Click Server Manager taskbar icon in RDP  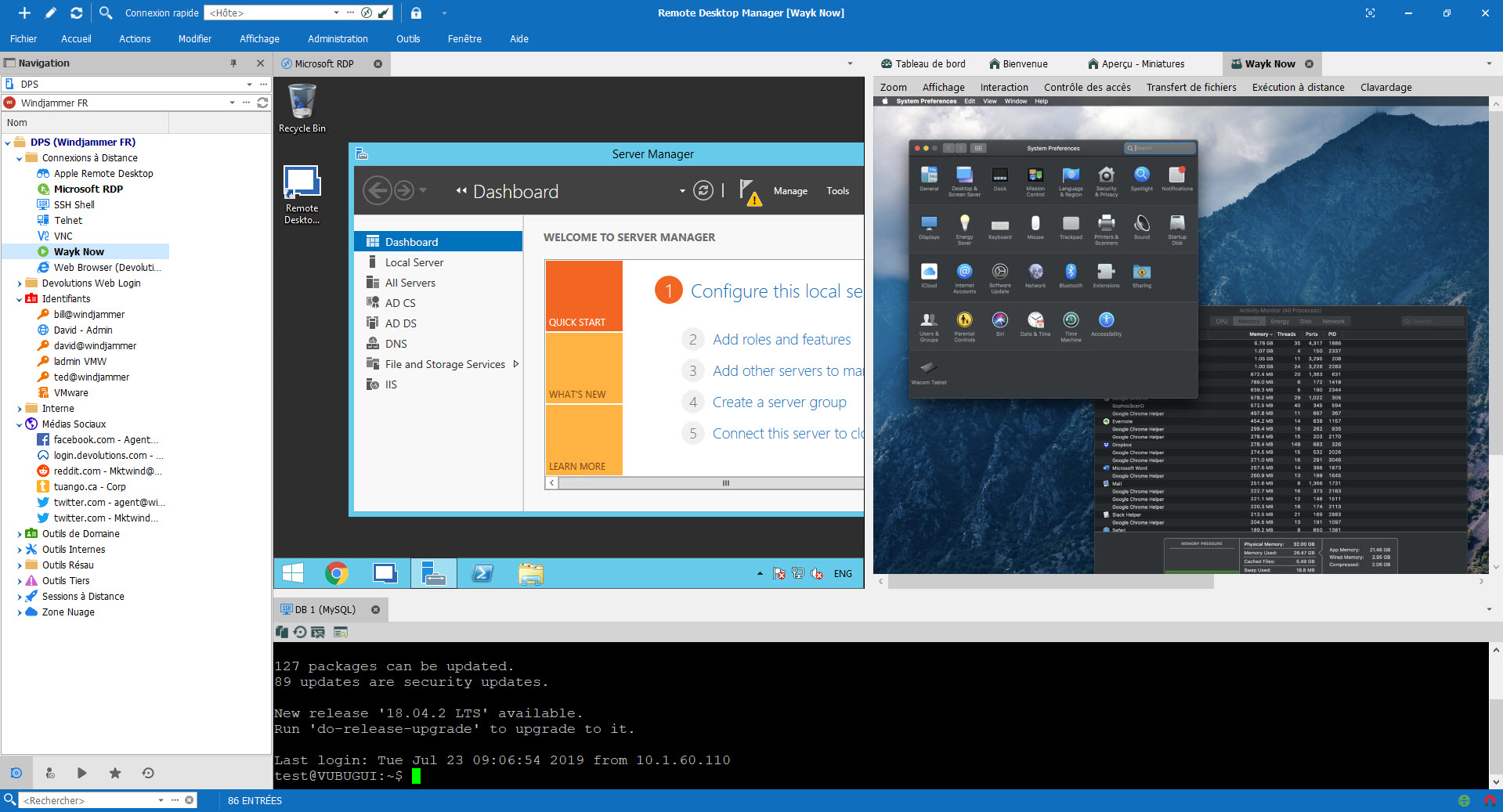click(x=434, y=573)
